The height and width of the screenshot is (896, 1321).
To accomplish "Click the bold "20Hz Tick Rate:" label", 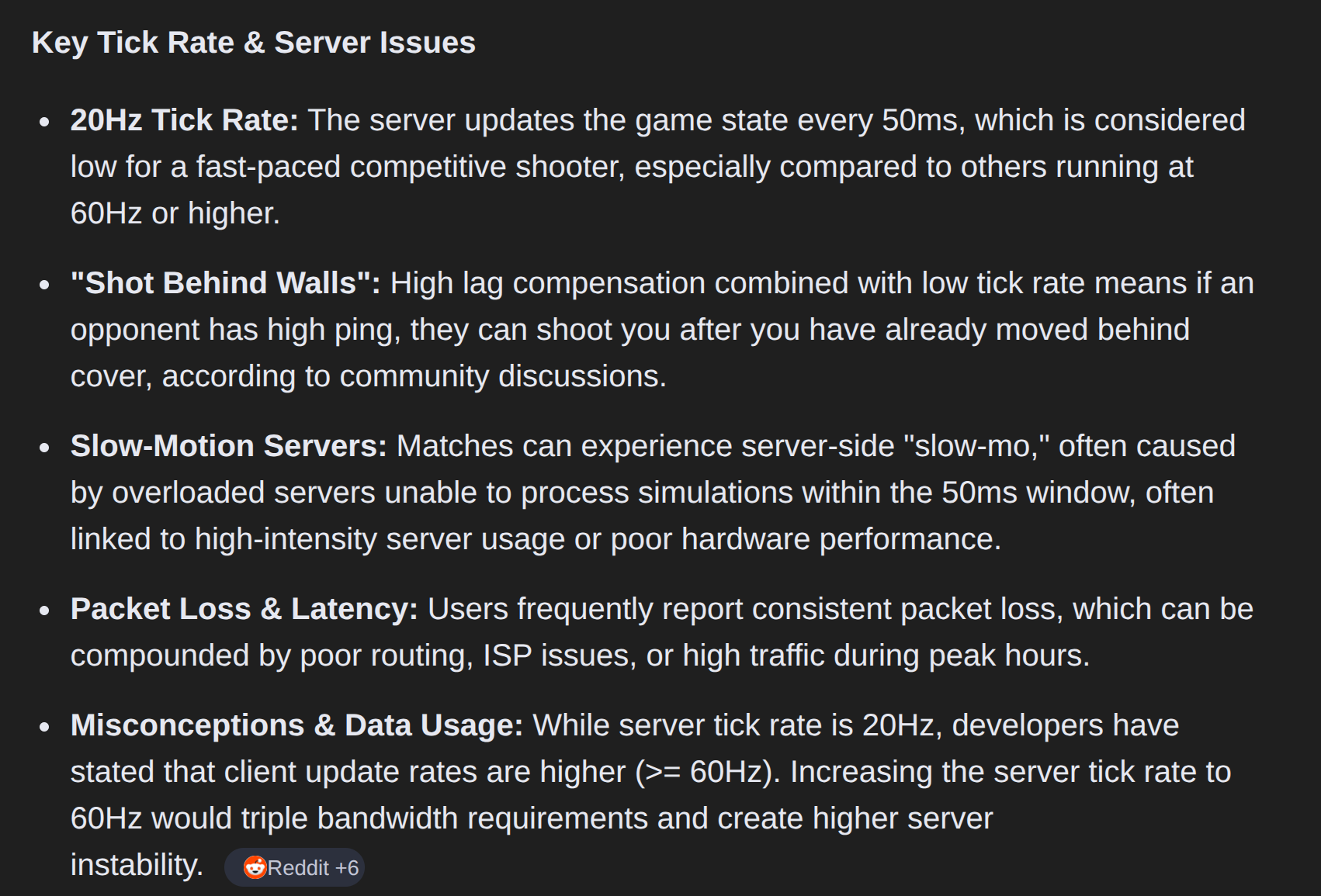I will click(184, 120).
